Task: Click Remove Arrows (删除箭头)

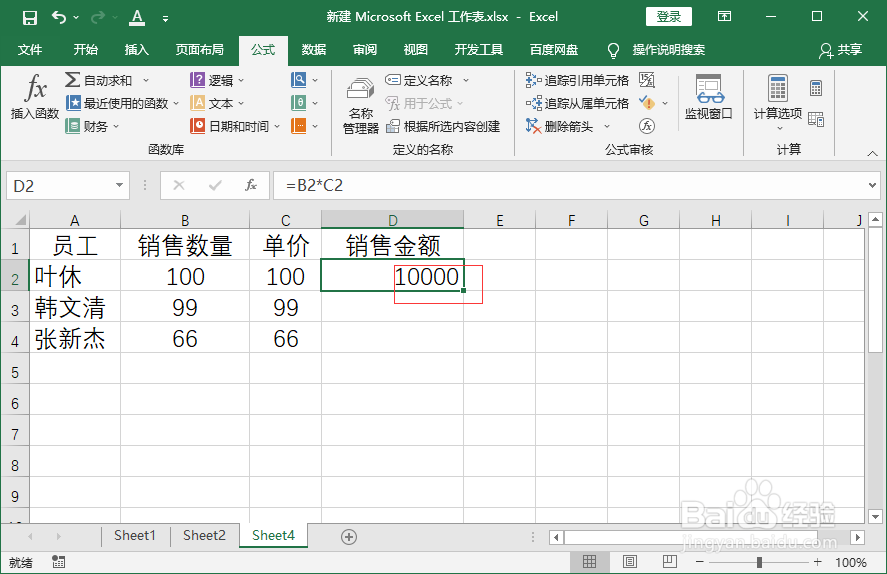Action: pyautogui.click(x=559, y=126)
